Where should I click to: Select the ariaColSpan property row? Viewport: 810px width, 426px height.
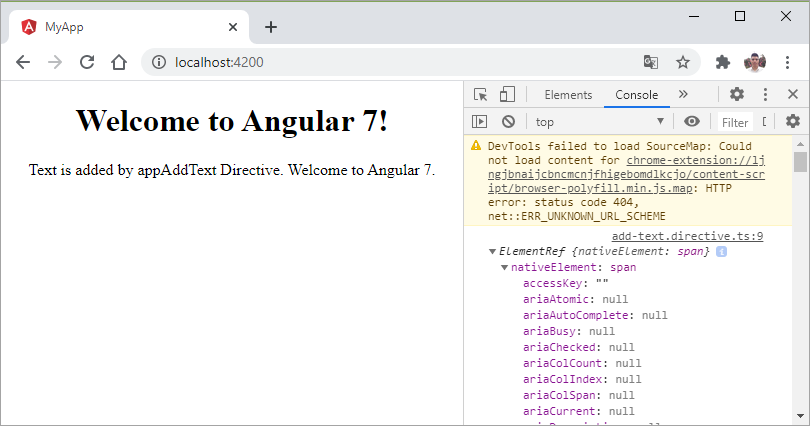579,396
